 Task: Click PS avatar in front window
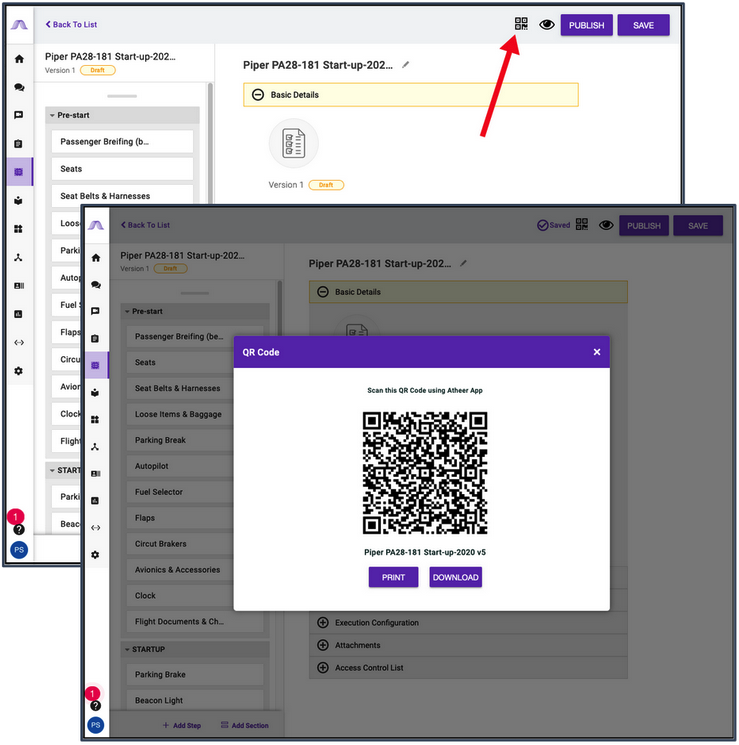[x=96, y=725]
